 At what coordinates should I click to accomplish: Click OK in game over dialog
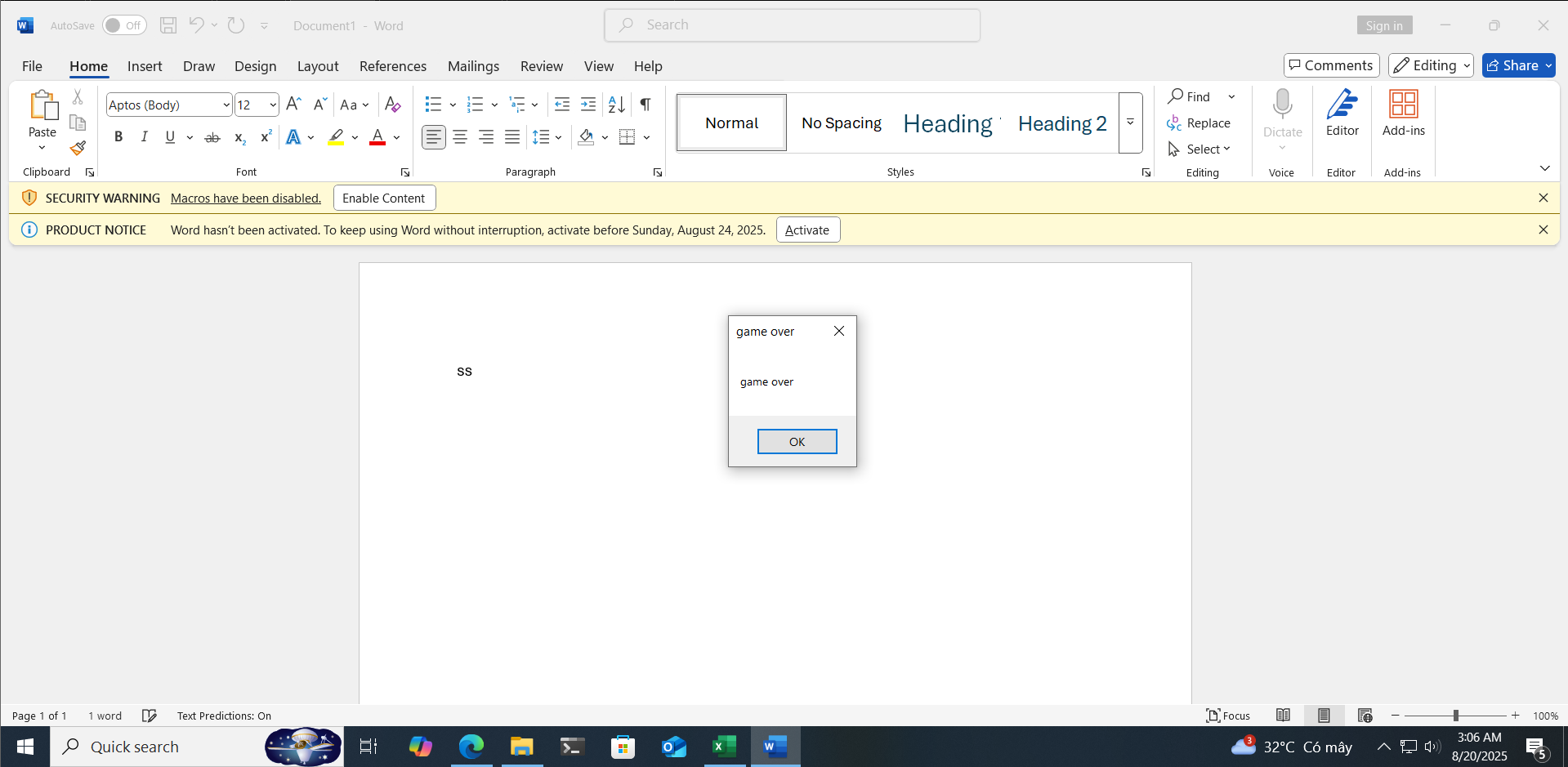coord(797,442)
